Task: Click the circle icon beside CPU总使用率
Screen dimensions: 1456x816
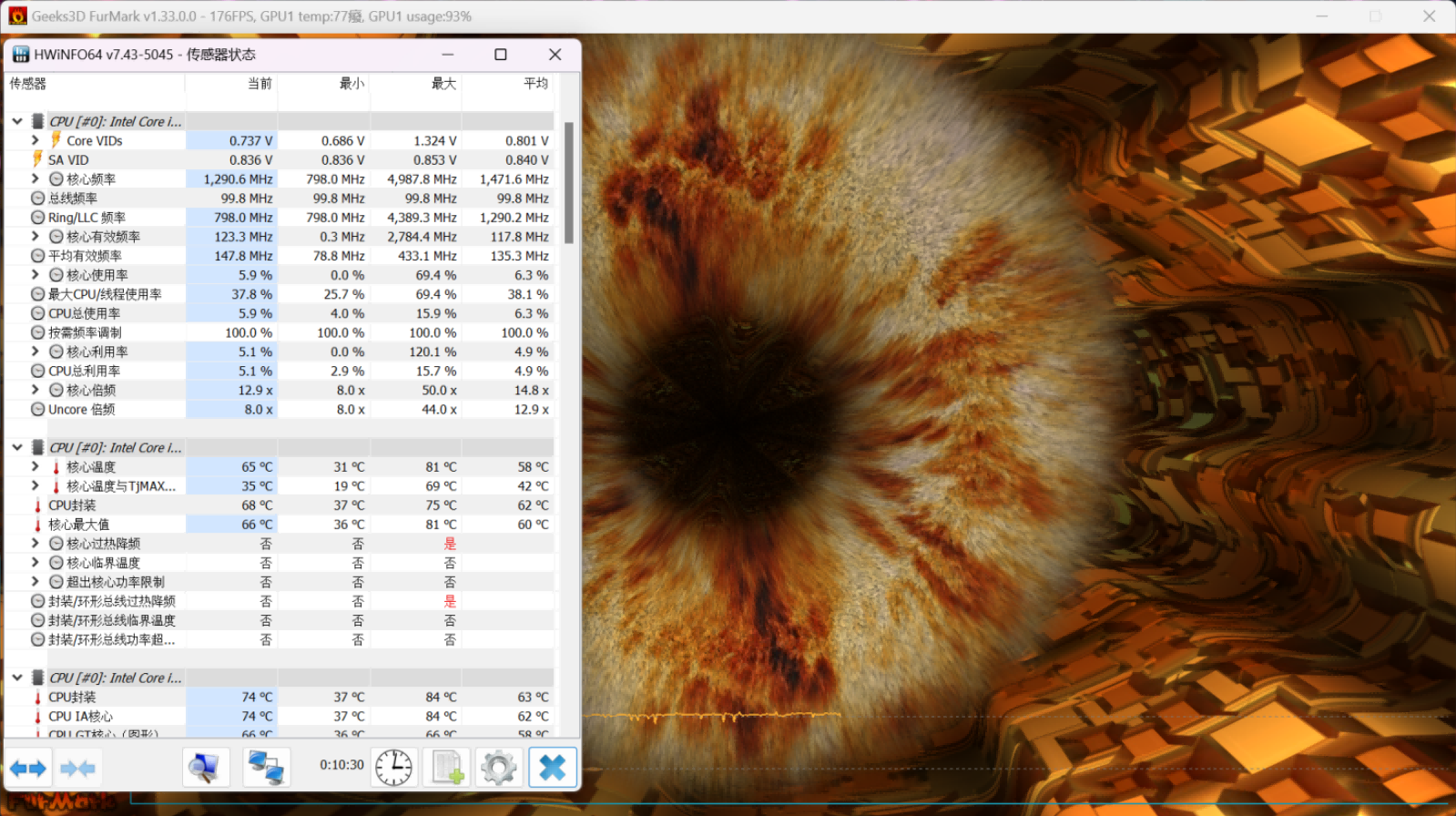Action: [38, 313]
